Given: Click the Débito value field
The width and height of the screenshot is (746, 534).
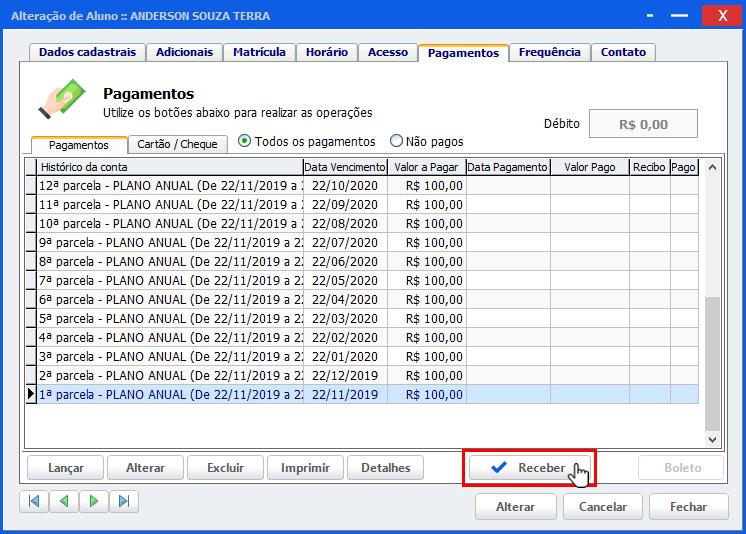Looking at the screenshot, I should 643,124.
